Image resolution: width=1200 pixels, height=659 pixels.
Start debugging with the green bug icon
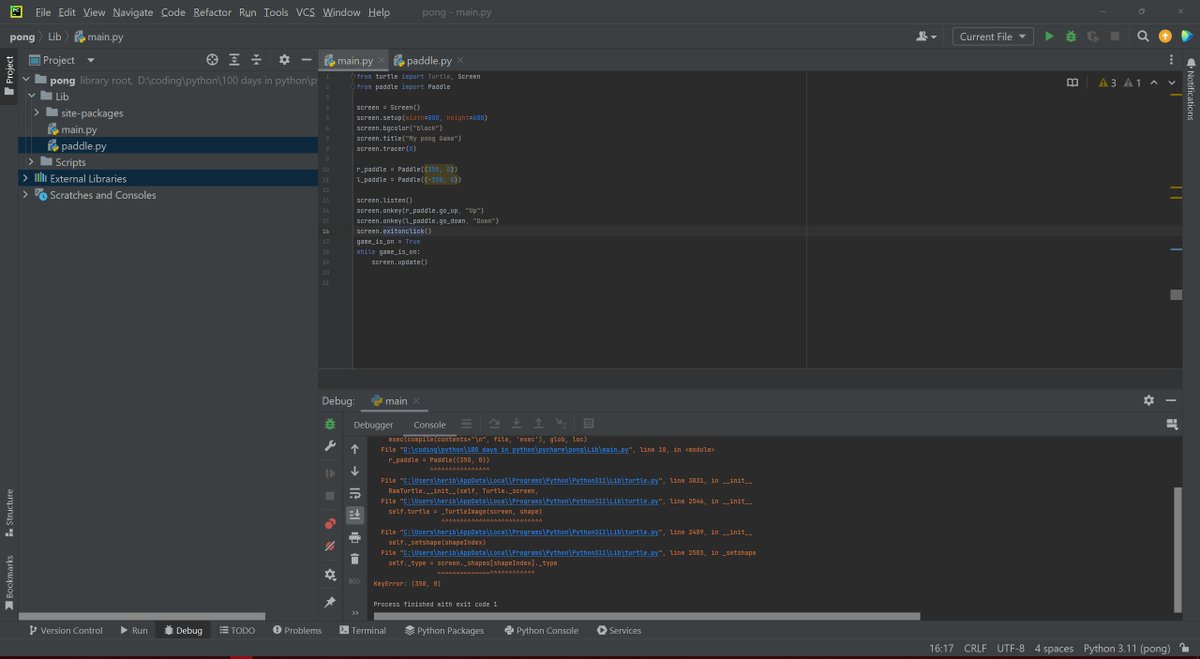1071,36
